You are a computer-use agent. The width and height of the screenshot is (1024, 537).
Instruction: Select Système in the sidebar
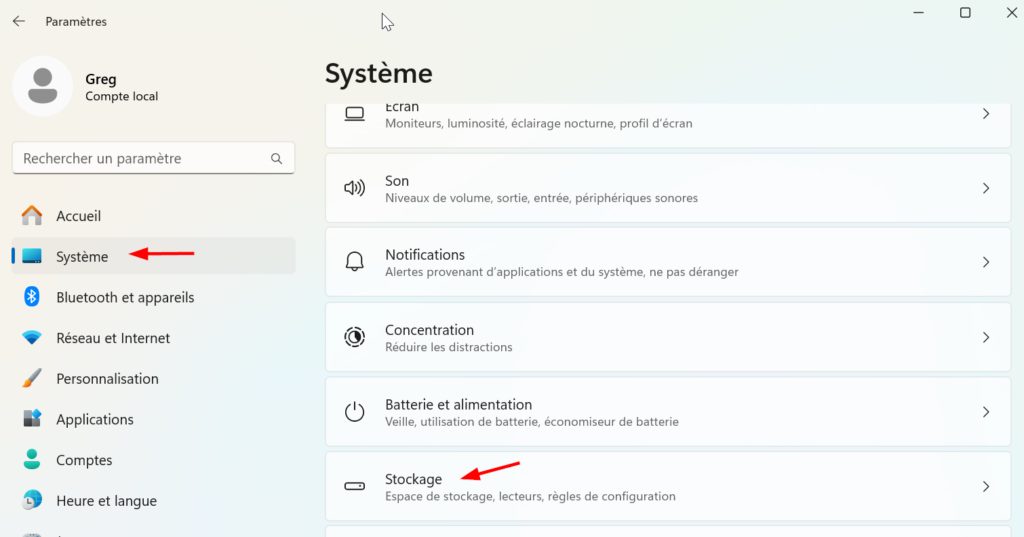click(x=153, y=256)
